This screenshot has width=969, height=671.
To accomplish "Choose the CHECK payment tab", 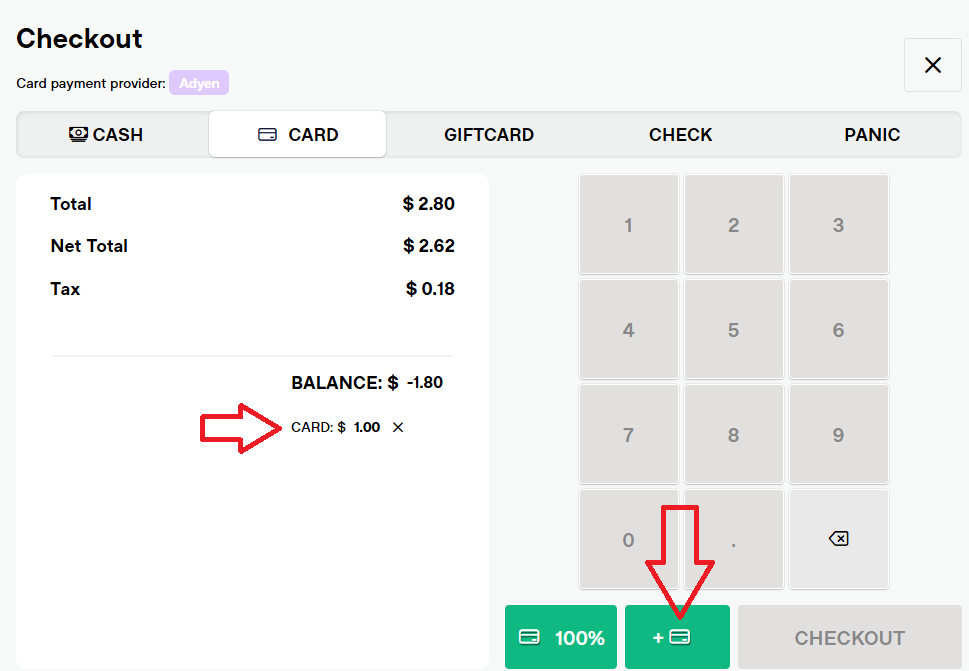I will click(x=680, y=134).
